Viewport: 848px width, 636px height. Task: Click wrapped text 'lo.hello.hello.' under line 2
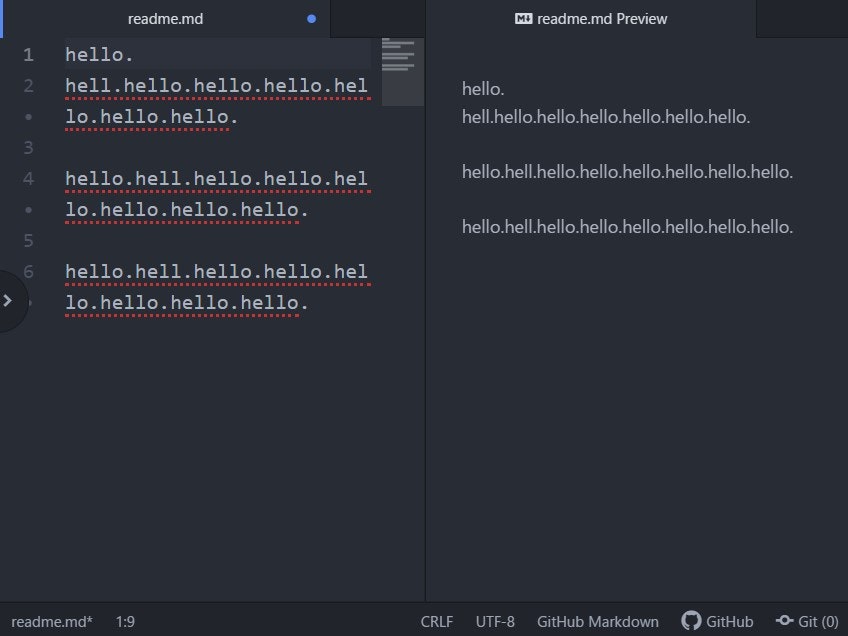[x=151, y=117]
